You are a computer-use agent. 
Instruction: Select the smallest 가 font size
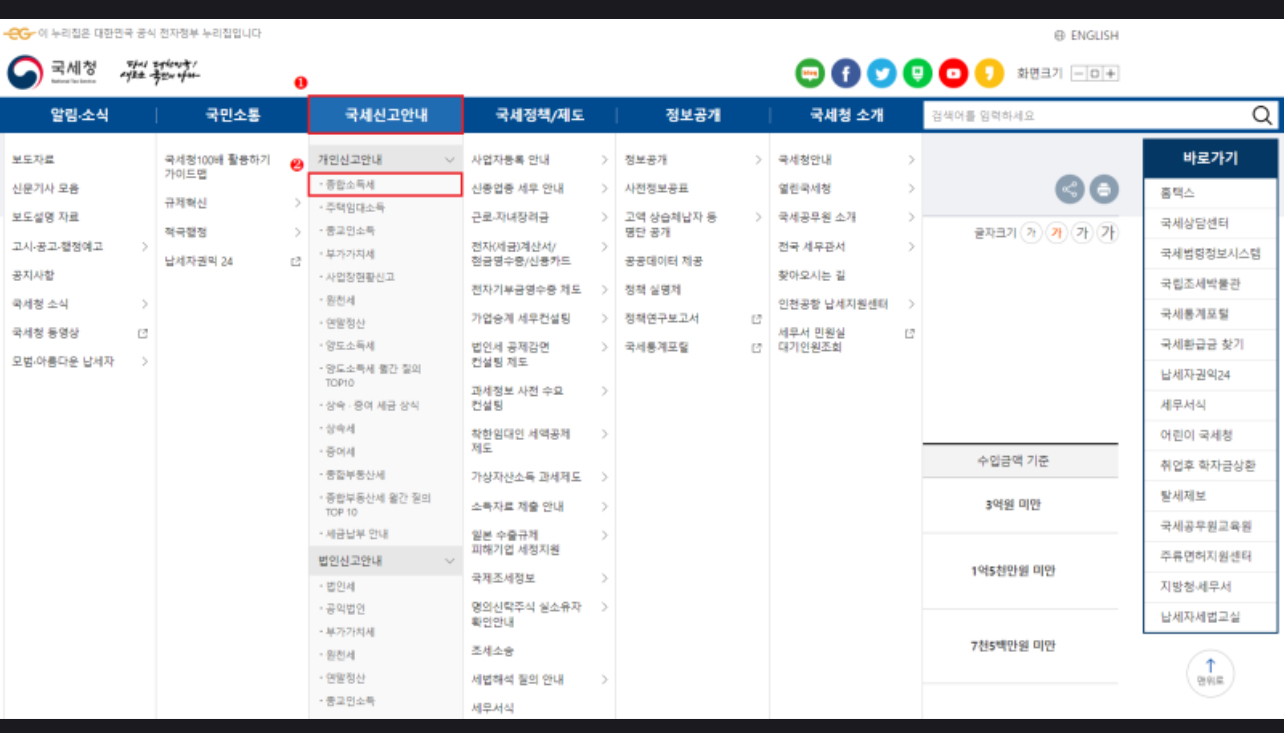[x=1031, y=233]
